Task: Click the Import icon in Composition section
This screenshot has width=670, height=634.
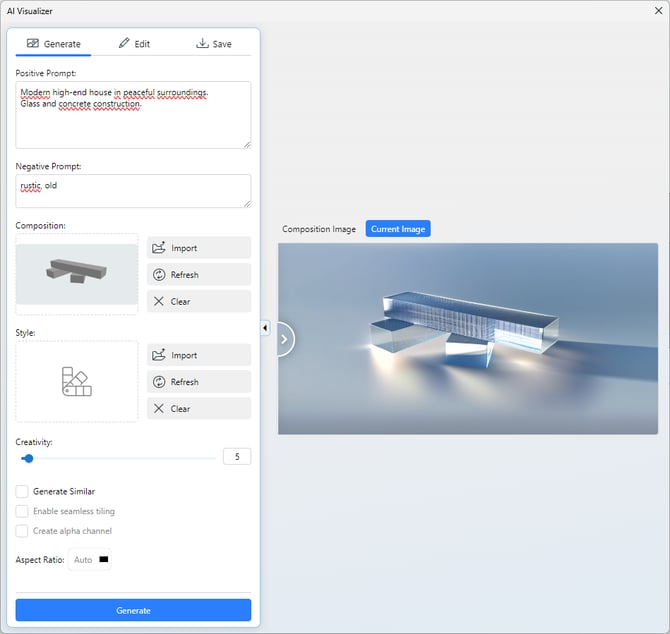Action: coord(159,248)
